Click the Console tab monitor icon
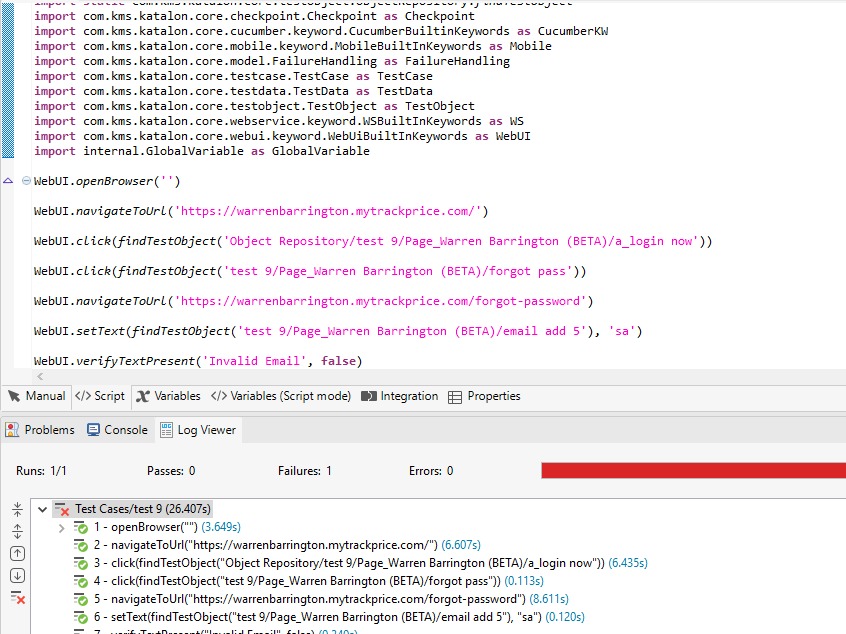This screenshot has width=846, height=634. [93, 430]
